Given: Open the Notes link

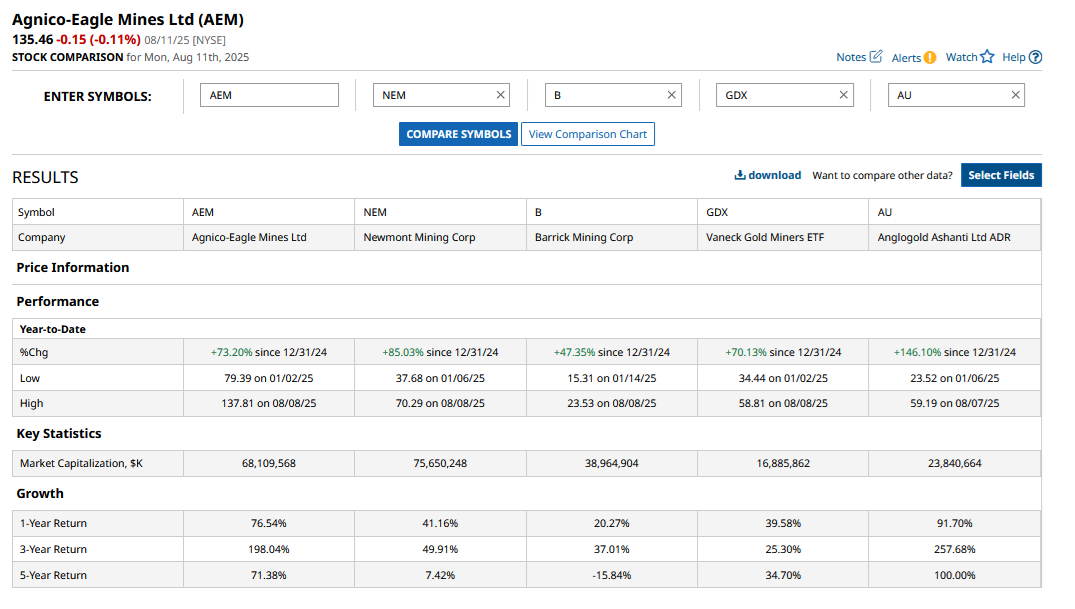Looking at the screenshot, I should tap(851, 58).
